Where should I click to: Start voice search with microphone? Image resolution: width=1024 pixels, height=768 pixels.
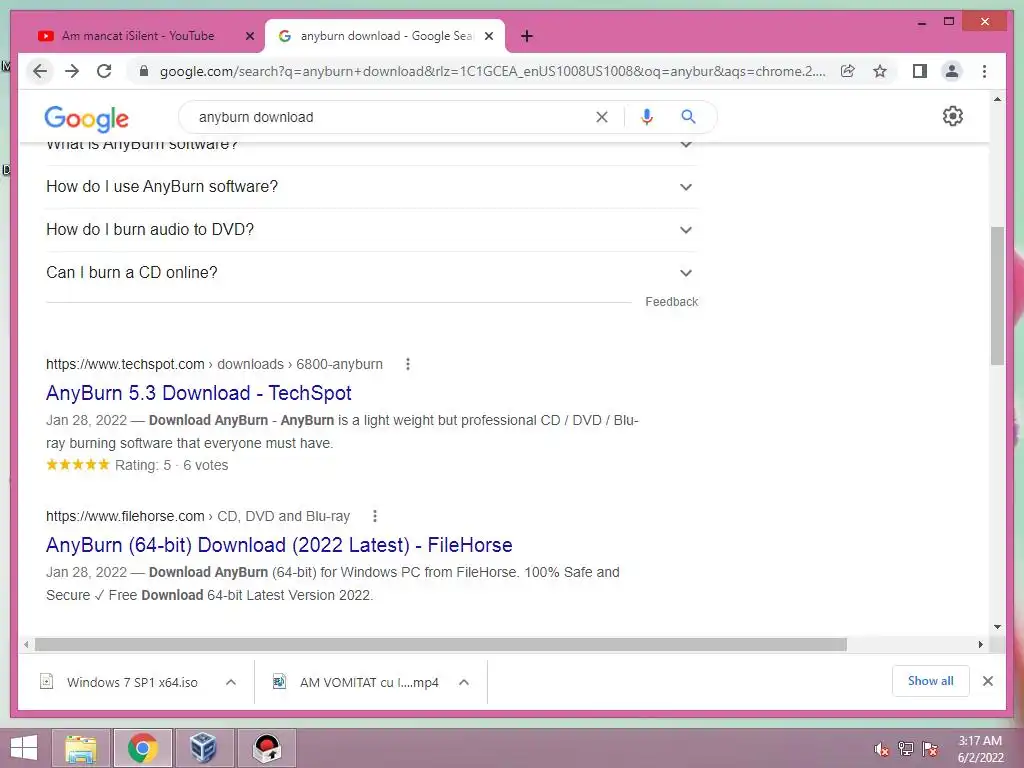[x=647, y=117]
